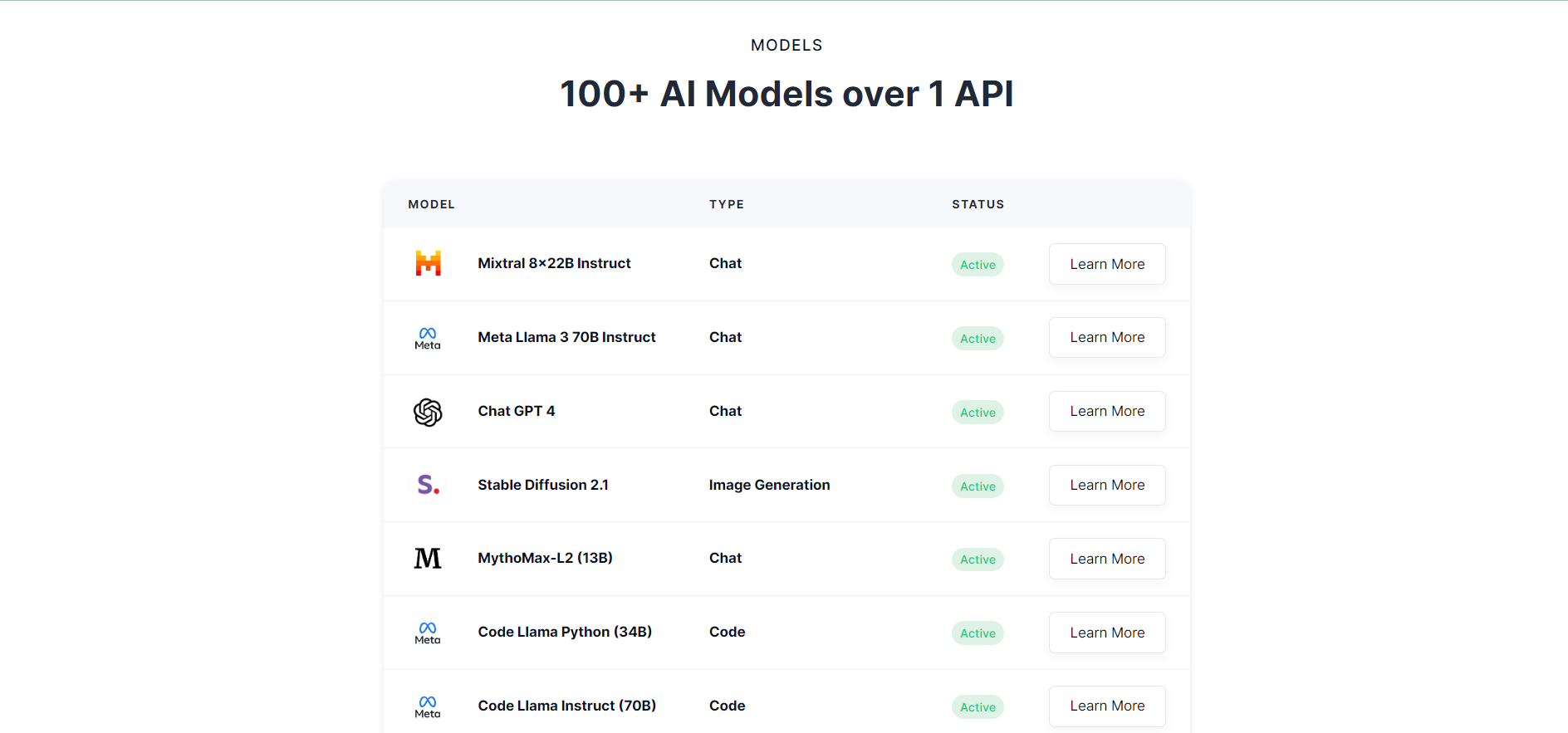The width and height of the screenshot is (1568, 733).
Task: Select the MythoMax-L2 (13B) model name
Action: point(545,558)
